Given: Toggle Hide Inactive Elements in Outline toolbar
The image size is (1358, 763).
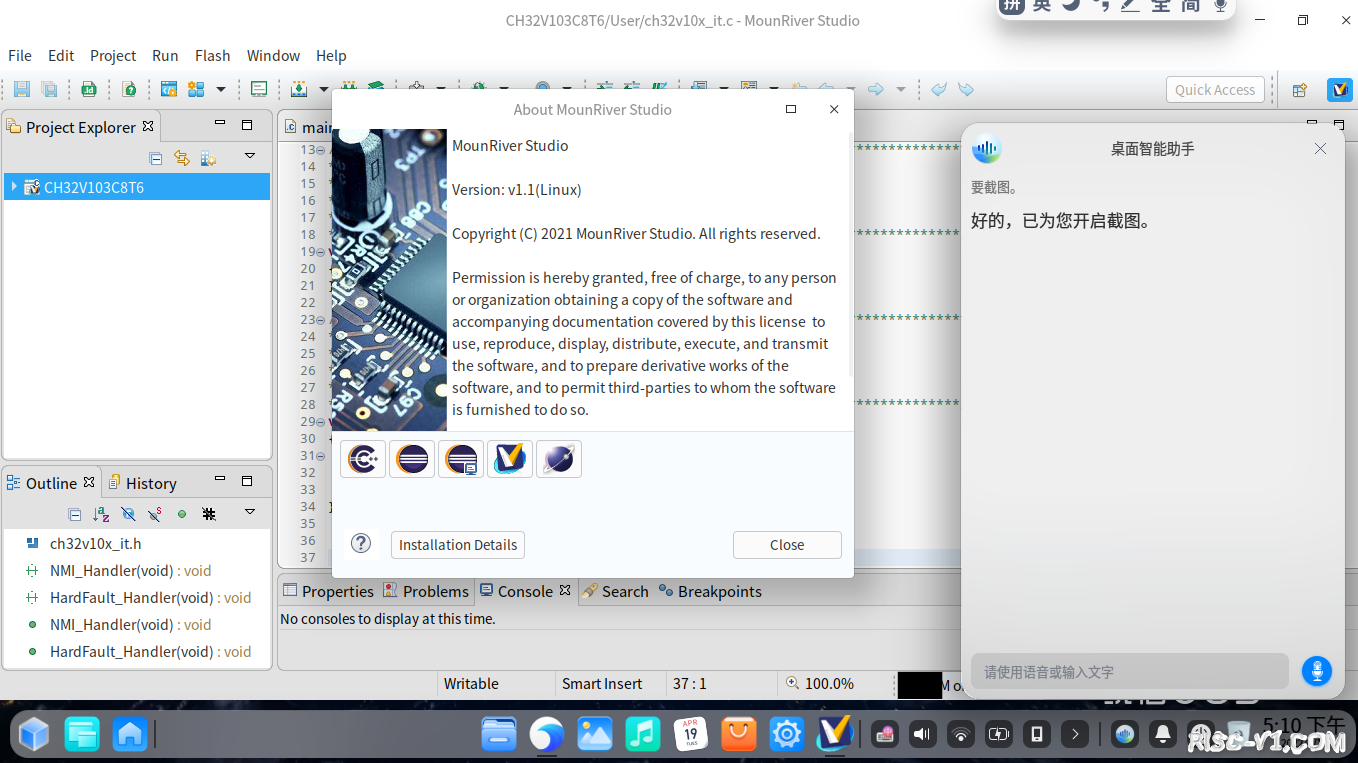Looking at the screenshot, I should (209, 514).
